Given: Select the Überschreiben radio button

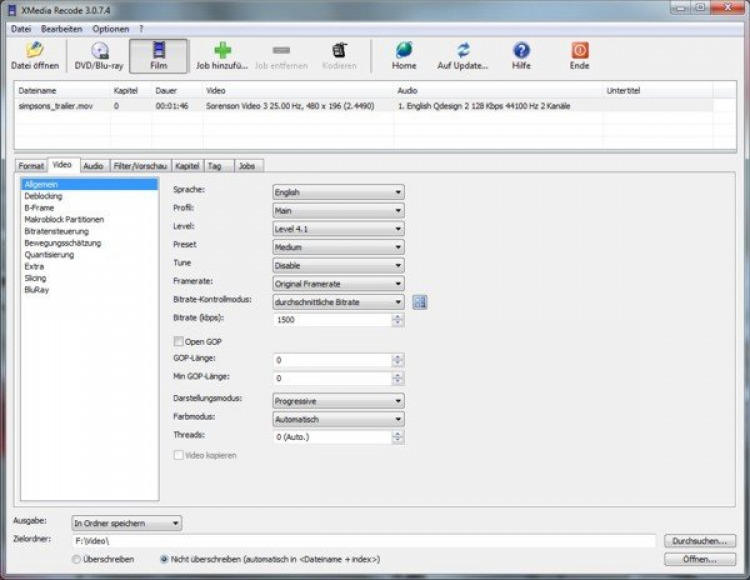Looking at the screenshot, I should click(x=77, y=559).
